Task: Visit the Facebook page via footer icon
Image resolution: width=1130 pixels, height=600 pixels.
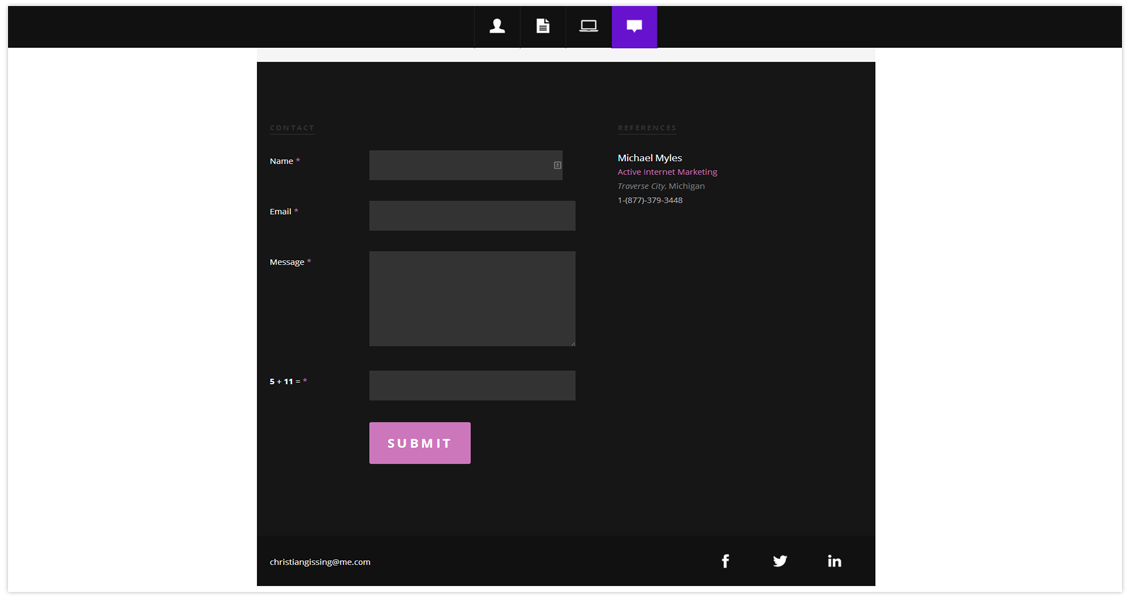Action: coord(725,561)
